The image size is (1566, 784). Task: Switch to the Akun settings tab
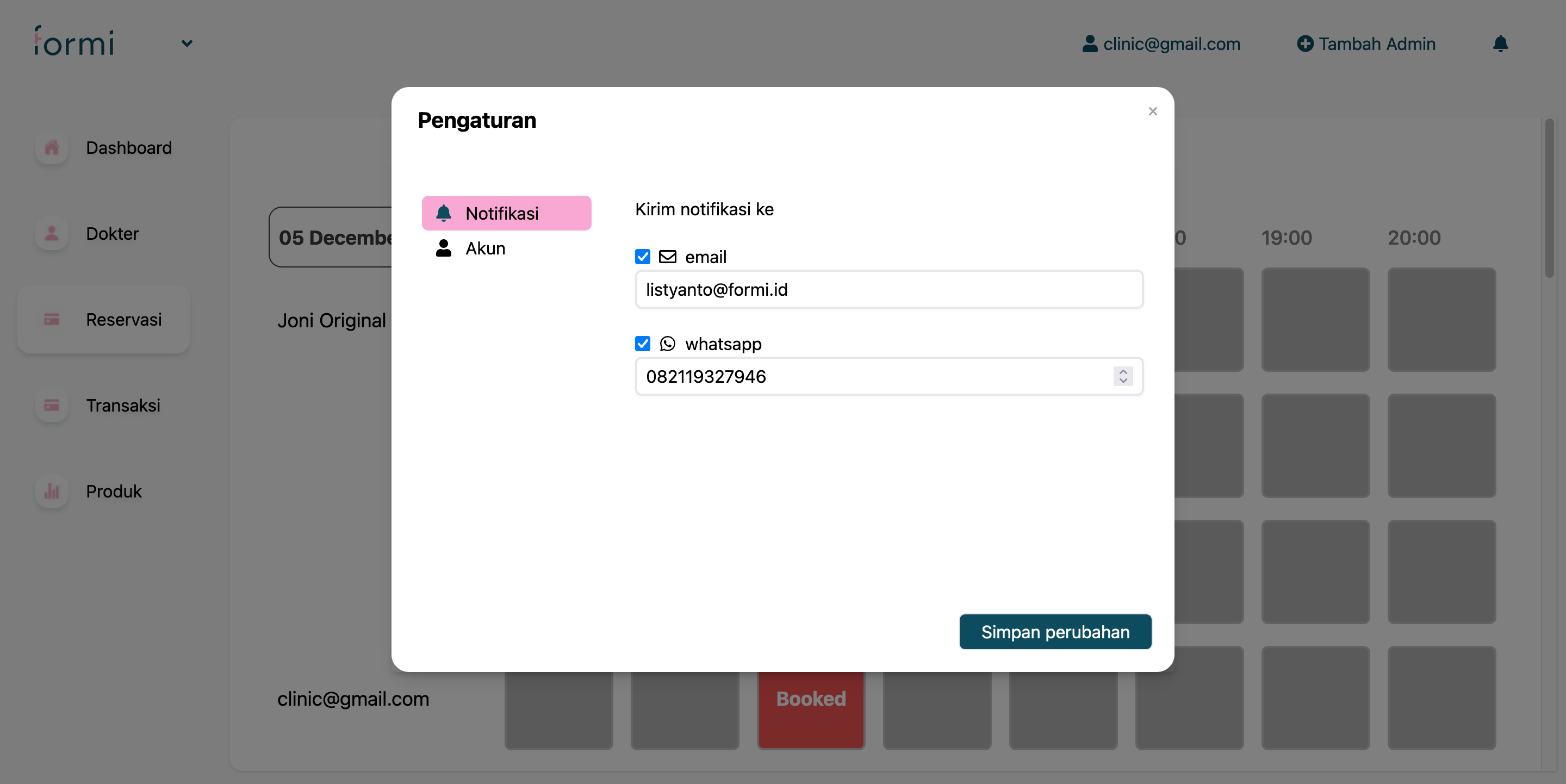click(484, 248)
